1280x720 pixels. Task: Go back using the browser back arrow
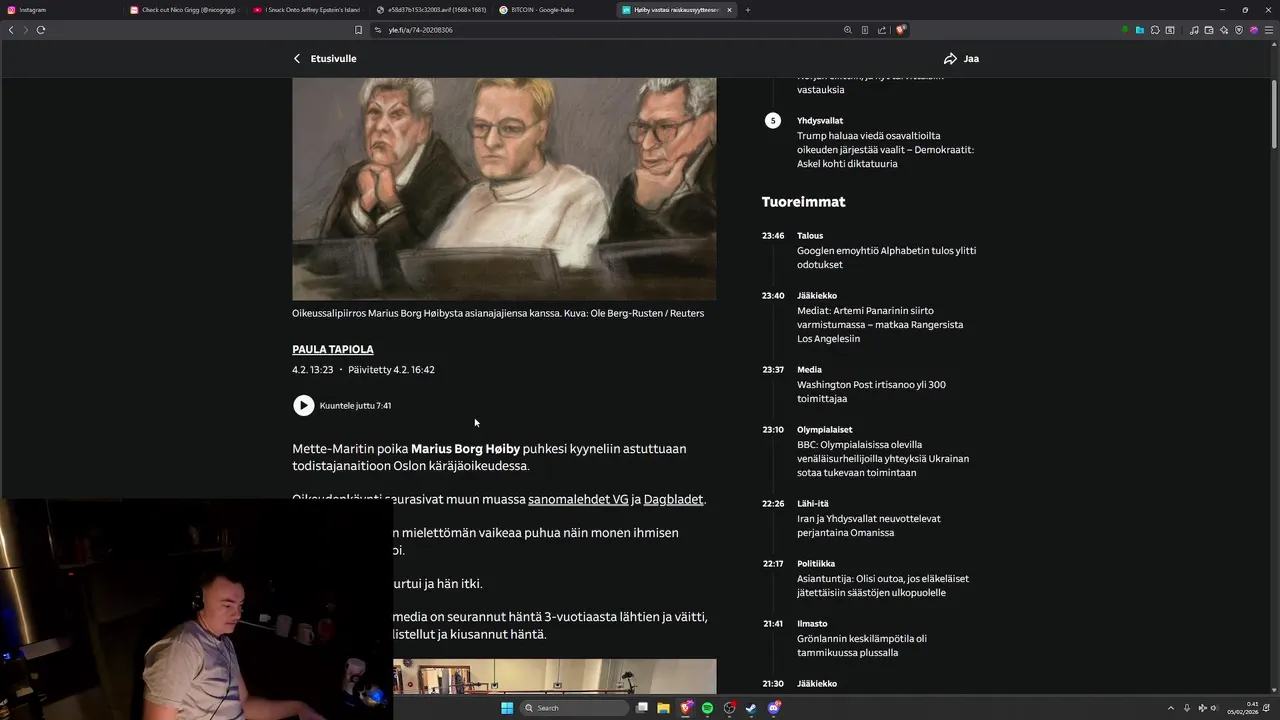pos(11,30)
